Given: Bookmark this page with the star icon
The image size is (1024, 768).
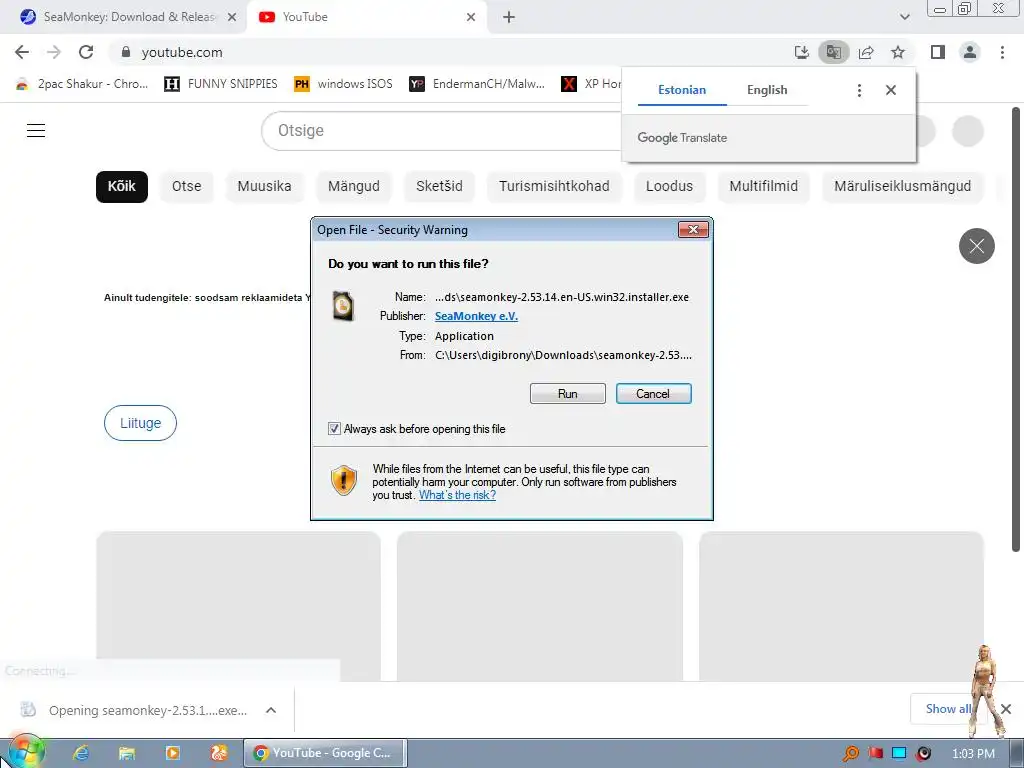Looking at the screenshot, I should point(898,52).
